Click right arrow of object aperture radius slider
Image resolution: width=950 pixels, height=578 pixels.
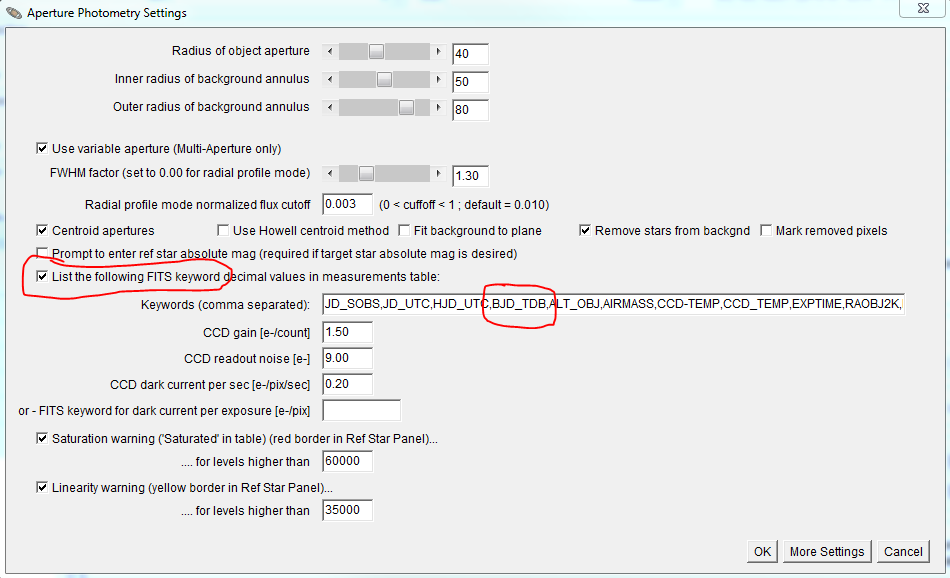438,51
